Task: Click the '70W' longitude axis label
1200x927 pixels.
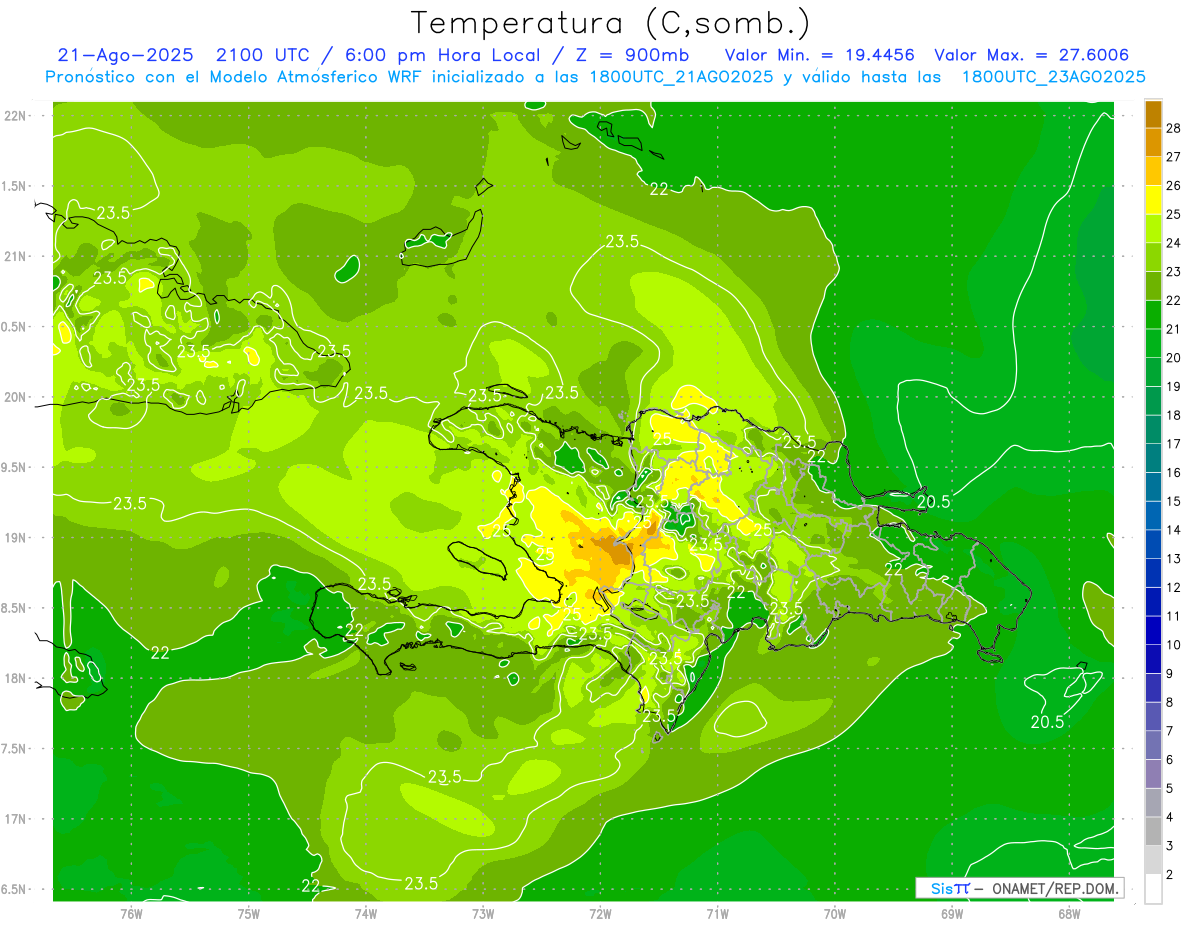Action: [835, 914]
